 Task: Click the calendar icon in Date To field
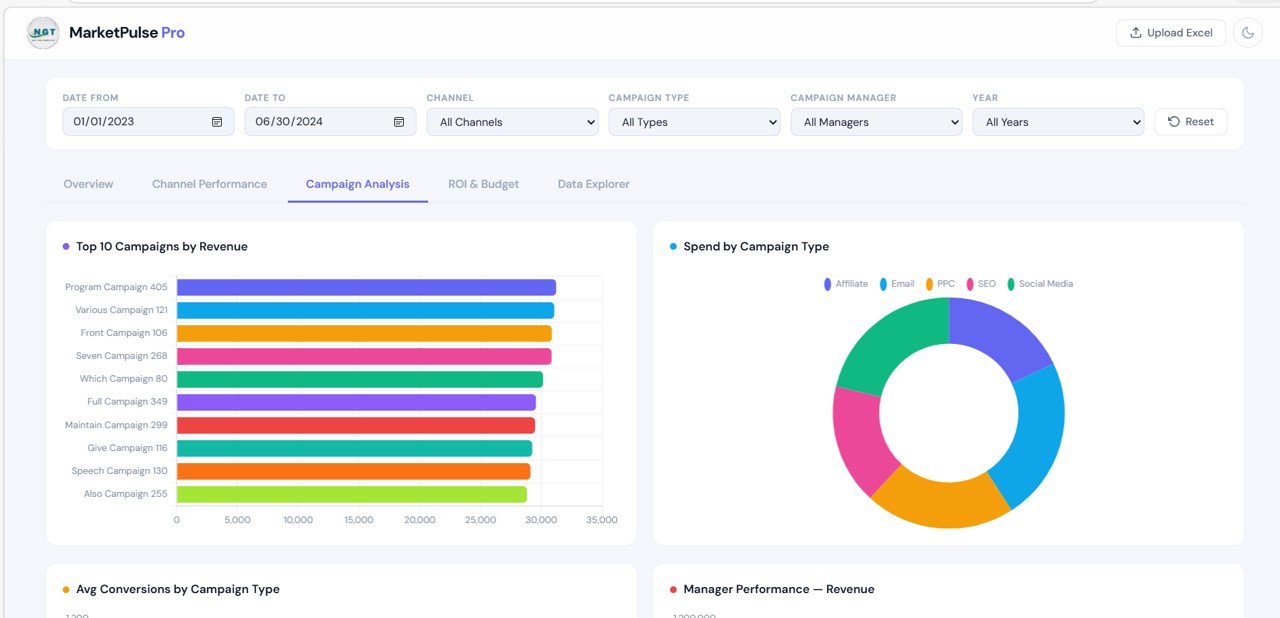[397, 121]
